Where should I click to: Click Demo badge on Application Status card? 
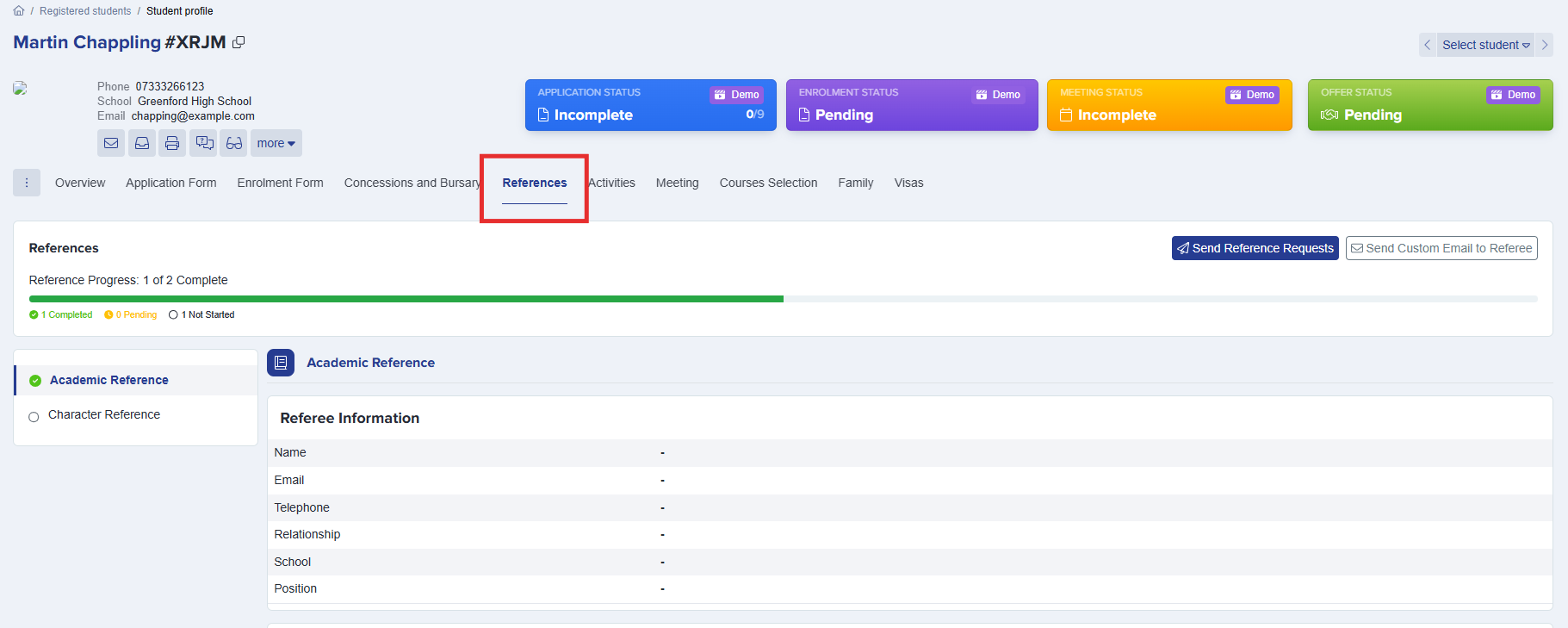(737, 95)
